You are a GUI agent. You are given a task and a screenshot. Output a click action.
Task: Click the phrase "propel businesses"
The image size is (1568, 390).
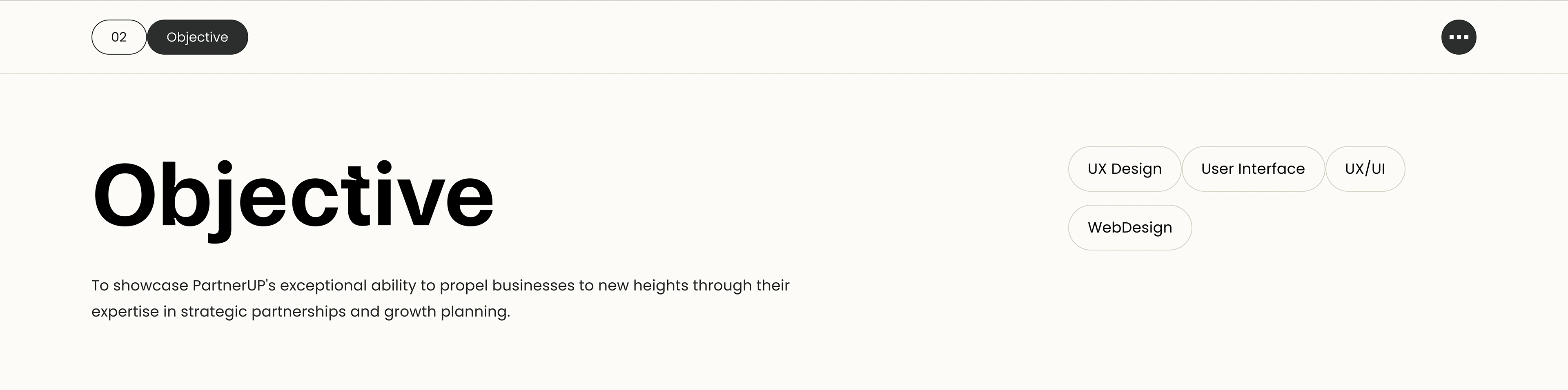point(507,285)
